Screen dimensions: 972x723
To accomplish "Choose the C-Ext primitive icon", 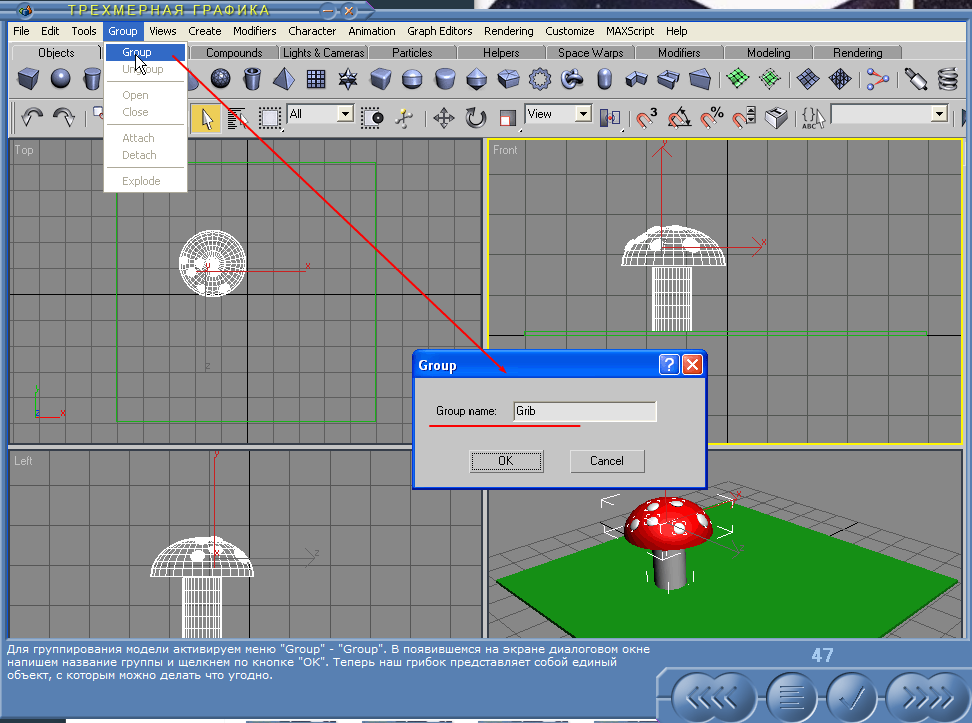I will pos(668,79).
